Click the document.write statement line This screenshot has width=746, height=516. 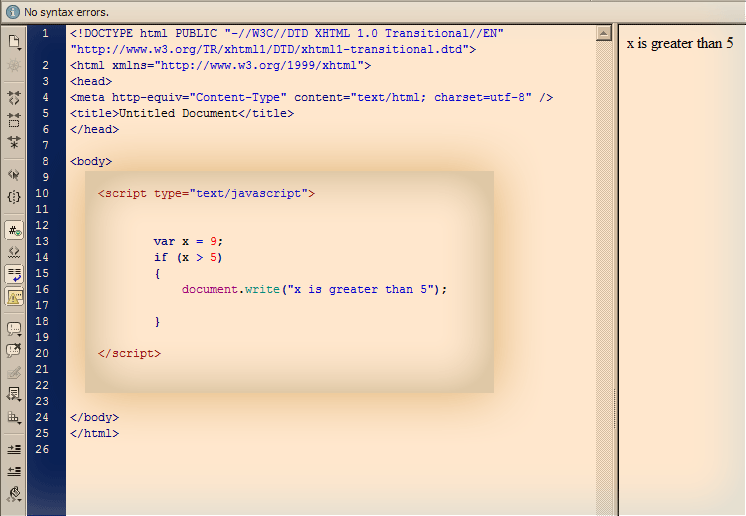[x=314, y=290]
